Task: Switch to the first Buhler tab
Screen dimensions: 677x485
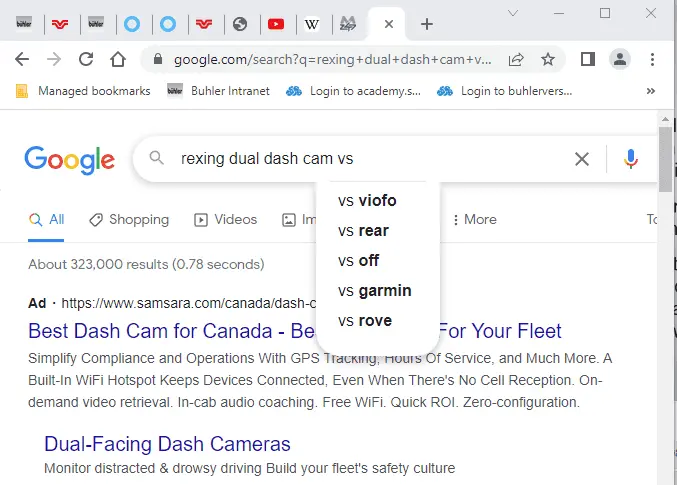Action: click(x=24, y=23)
